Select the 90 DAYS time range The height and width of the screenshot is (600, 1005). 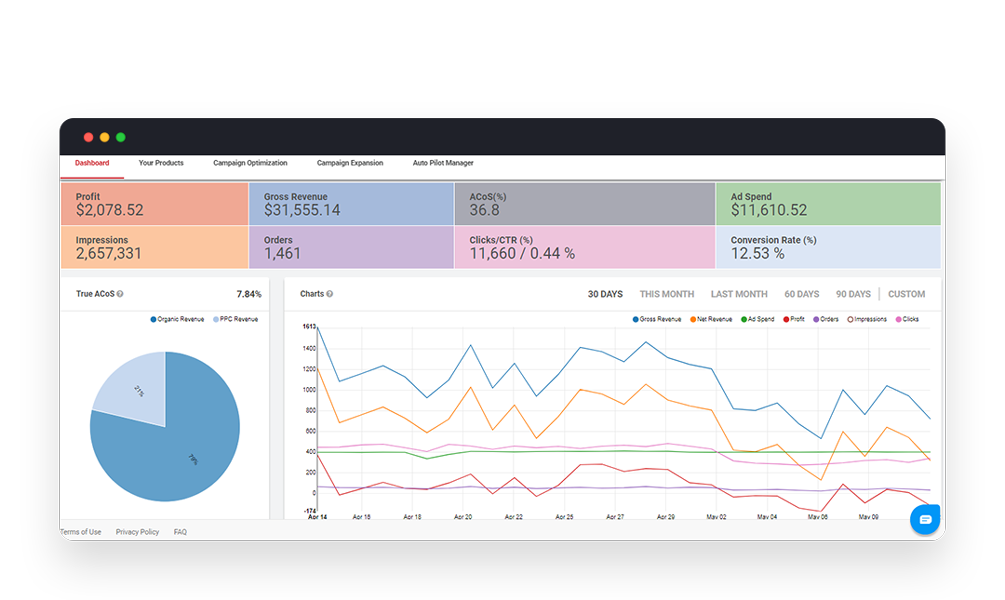tap(852, 293)
